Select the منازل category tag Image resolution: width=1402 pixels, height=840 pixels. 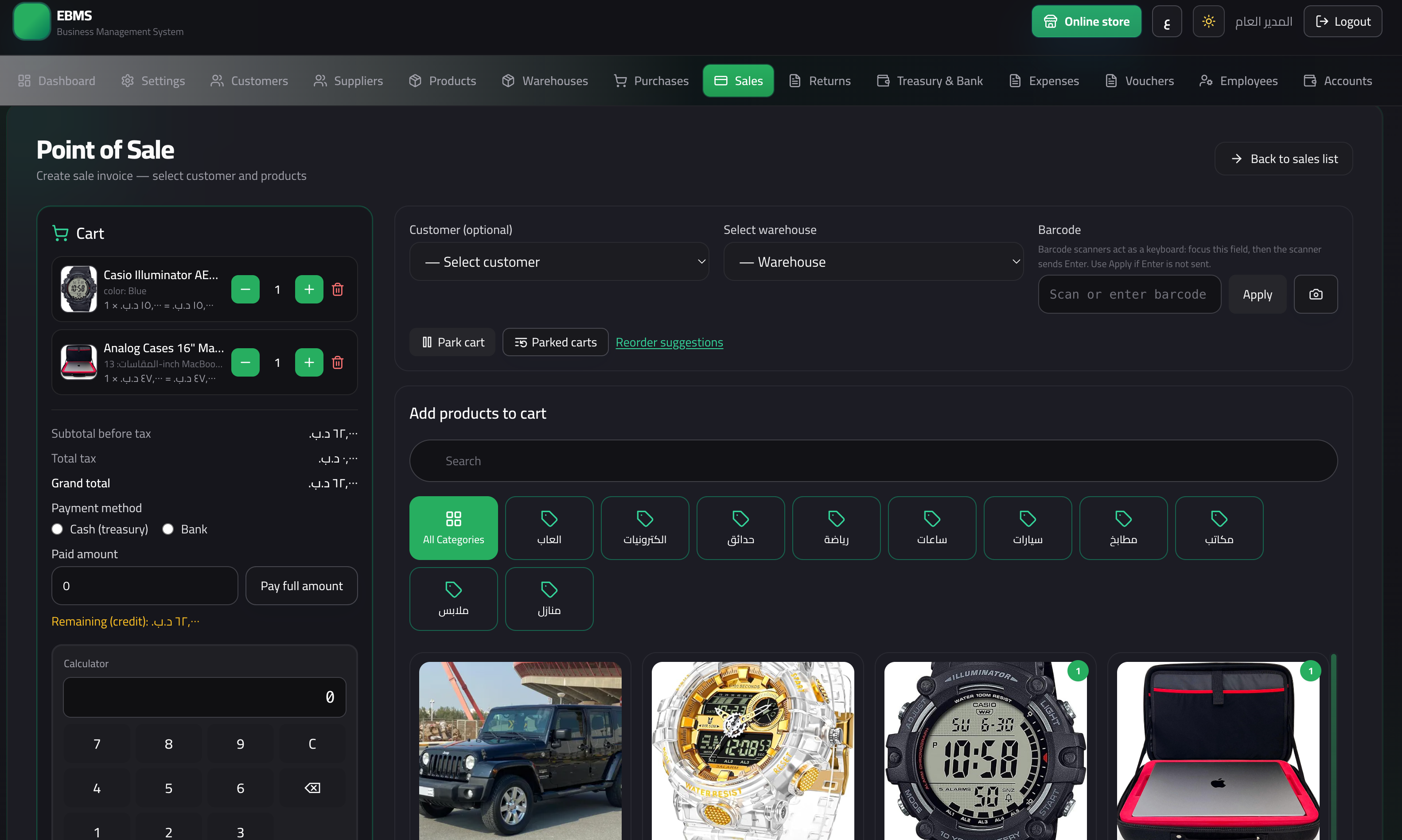(x=549, y=599)
